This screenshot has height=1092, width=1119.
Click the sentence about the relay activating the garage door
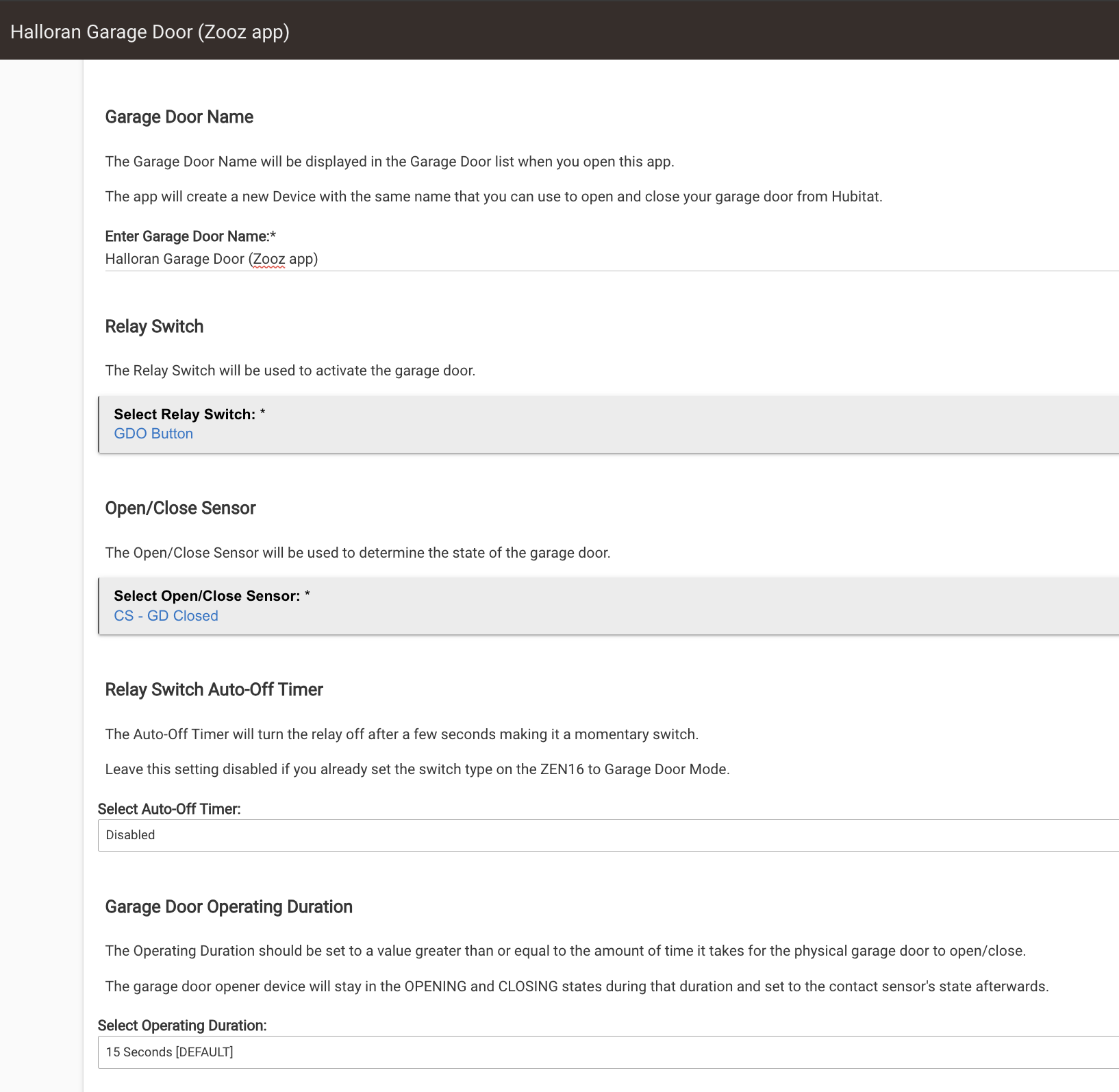click(x=290, y=371)
